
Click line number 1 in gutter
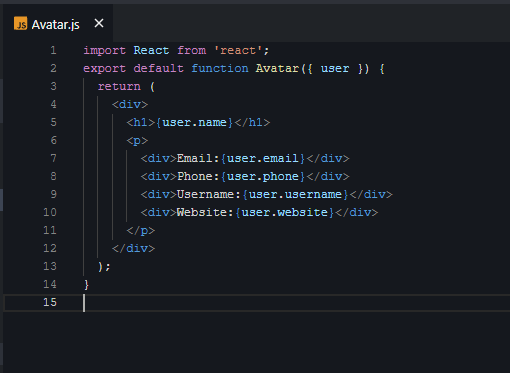tap(53, 50)
